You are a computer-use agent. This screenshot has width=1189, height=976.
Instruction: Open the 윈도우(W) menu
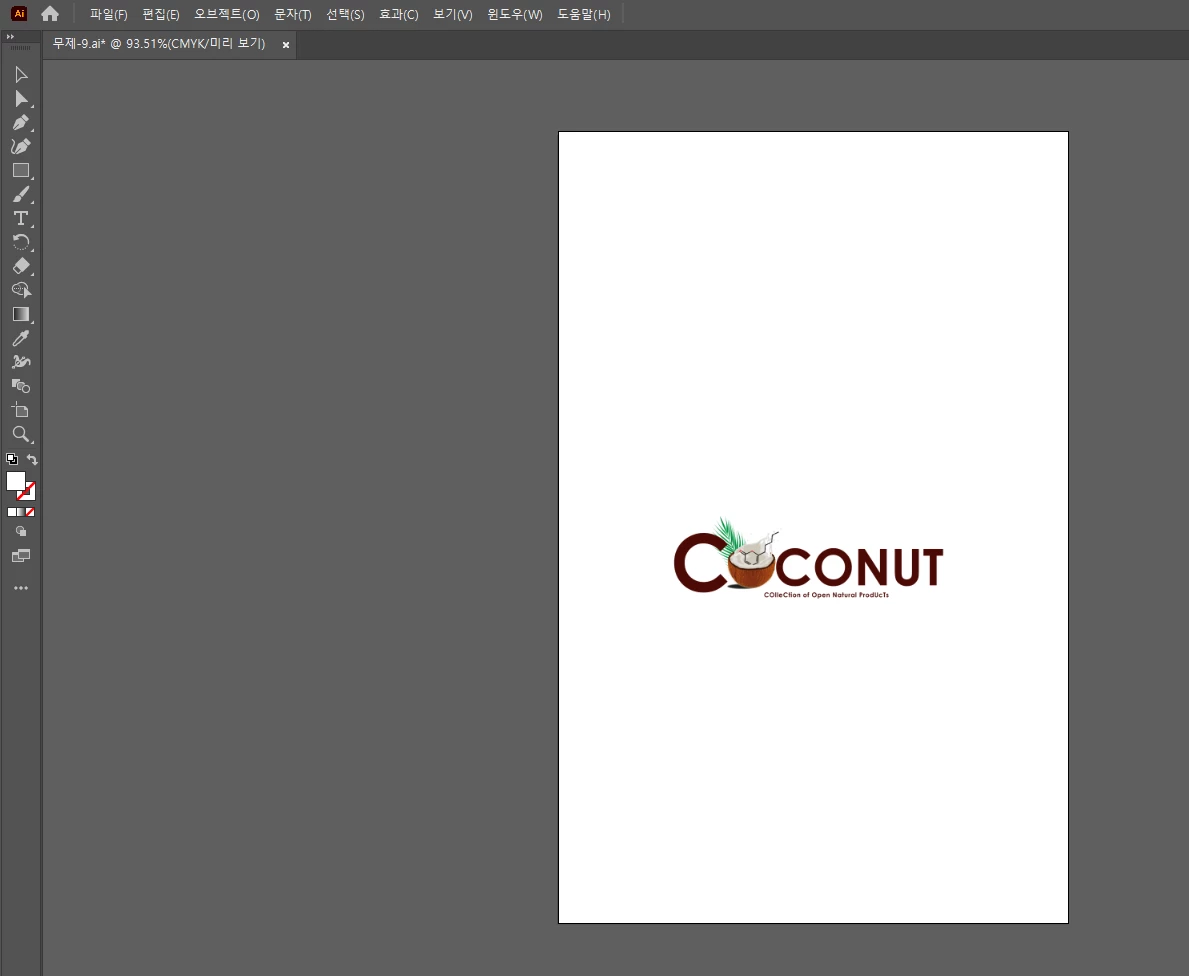(x=515, y=14)
